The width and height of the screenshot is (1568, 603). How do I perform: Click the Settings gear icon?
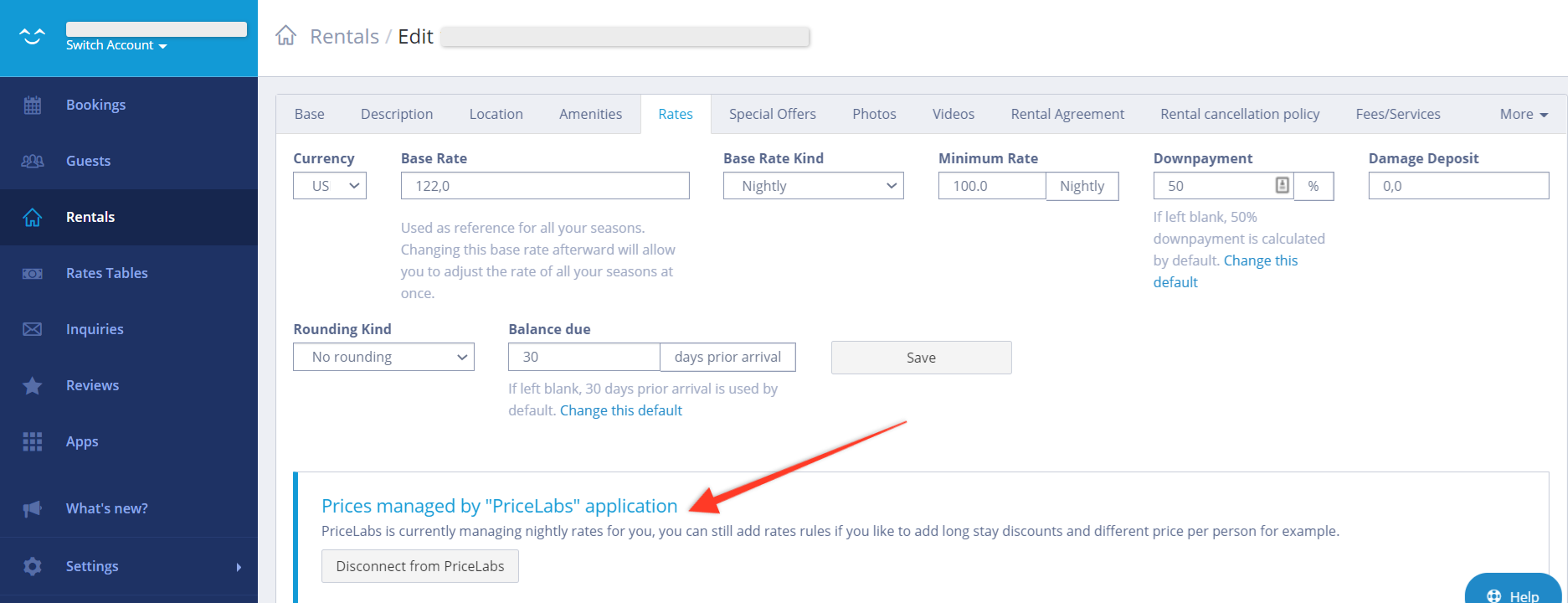[x=33, y=566]
